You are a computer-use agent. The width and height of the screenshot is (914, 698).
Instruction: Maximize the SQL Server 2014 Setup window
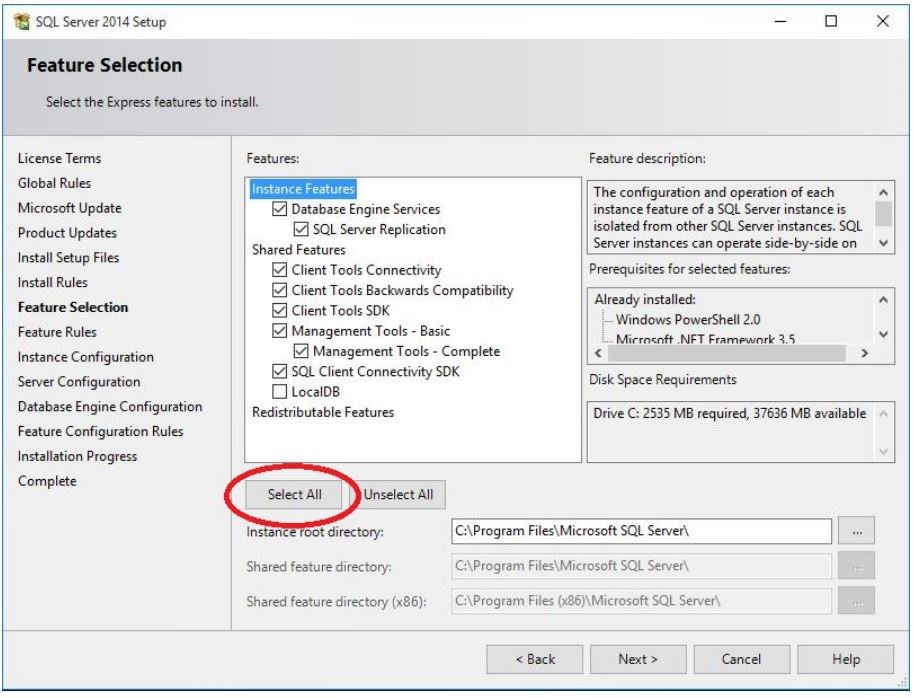tap(831, 22)
